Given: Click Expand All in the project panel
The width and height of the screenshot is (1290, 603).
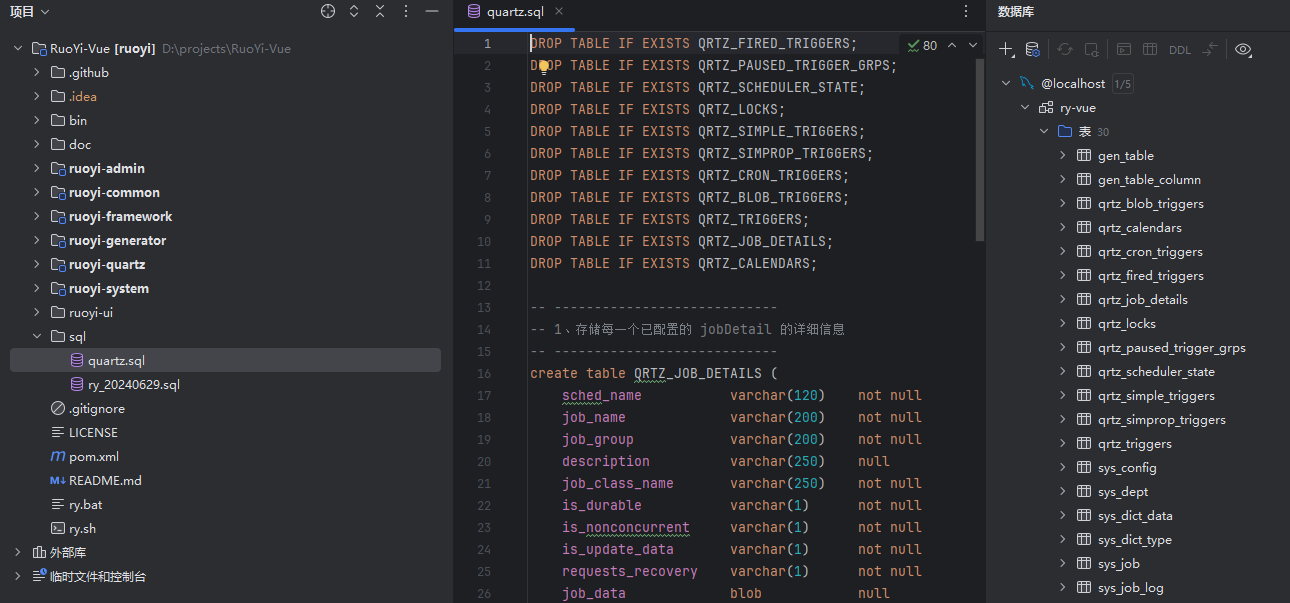Looking at the screenshot, I should [354, 12].
